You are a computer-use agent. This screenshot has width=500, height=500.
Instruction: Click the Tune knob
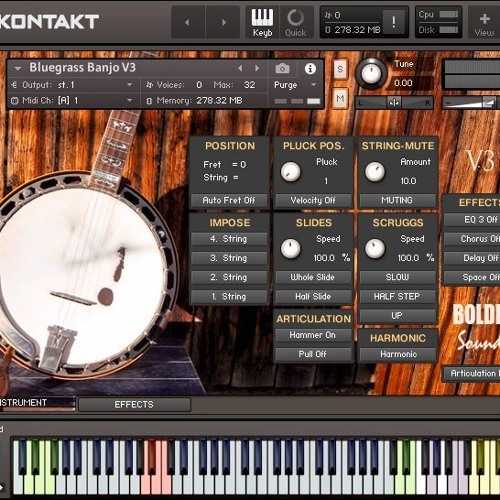click(371, 73)
